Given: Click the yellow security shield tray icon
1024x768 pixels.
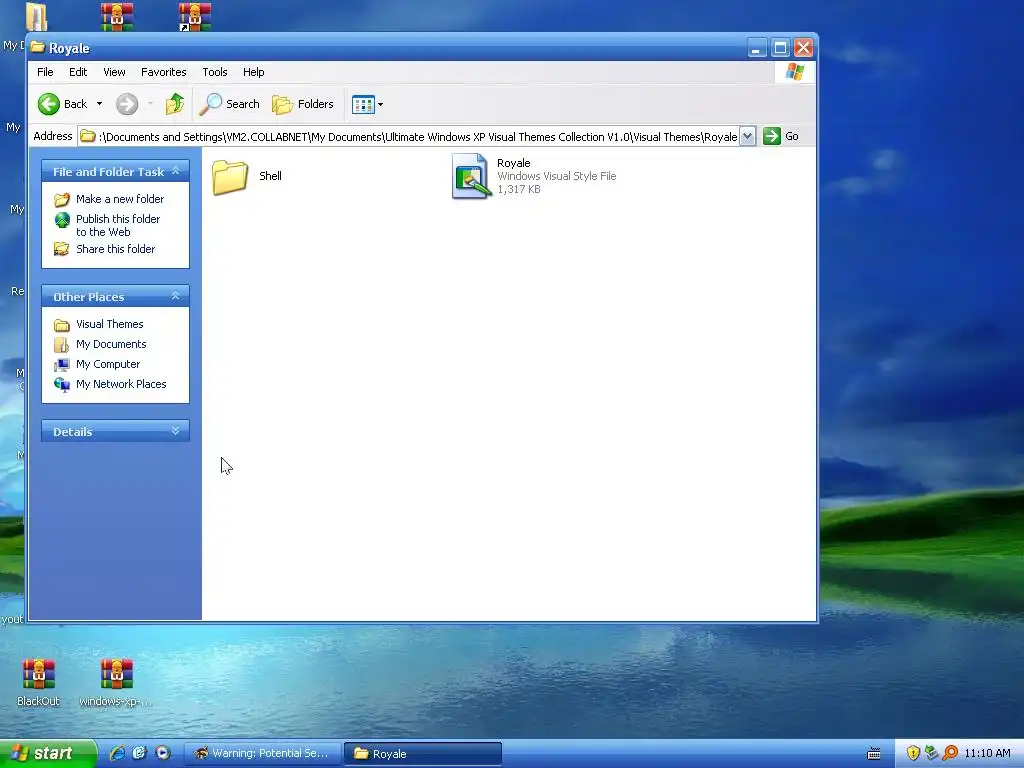Looking at the screenshot, I should pos(913,753).
